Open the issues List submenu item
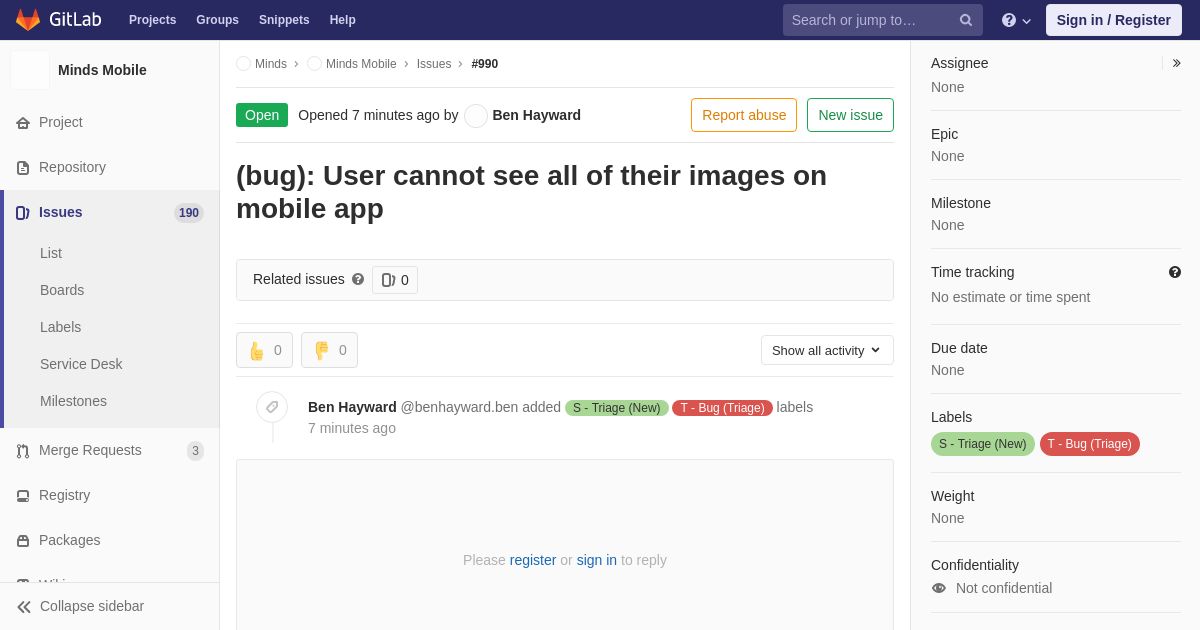This screenshot has width=1200, height=630. [x=51, y=253]
